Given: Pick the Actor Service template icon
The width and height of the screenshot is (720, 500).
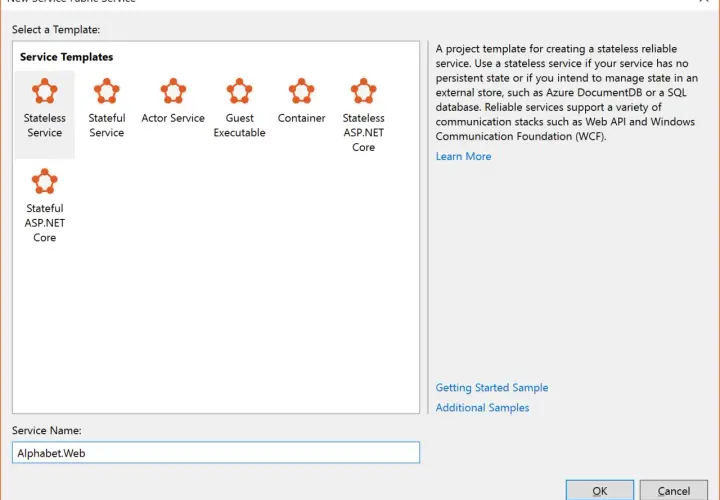Looking at the screenshot, I should [173, 91].
